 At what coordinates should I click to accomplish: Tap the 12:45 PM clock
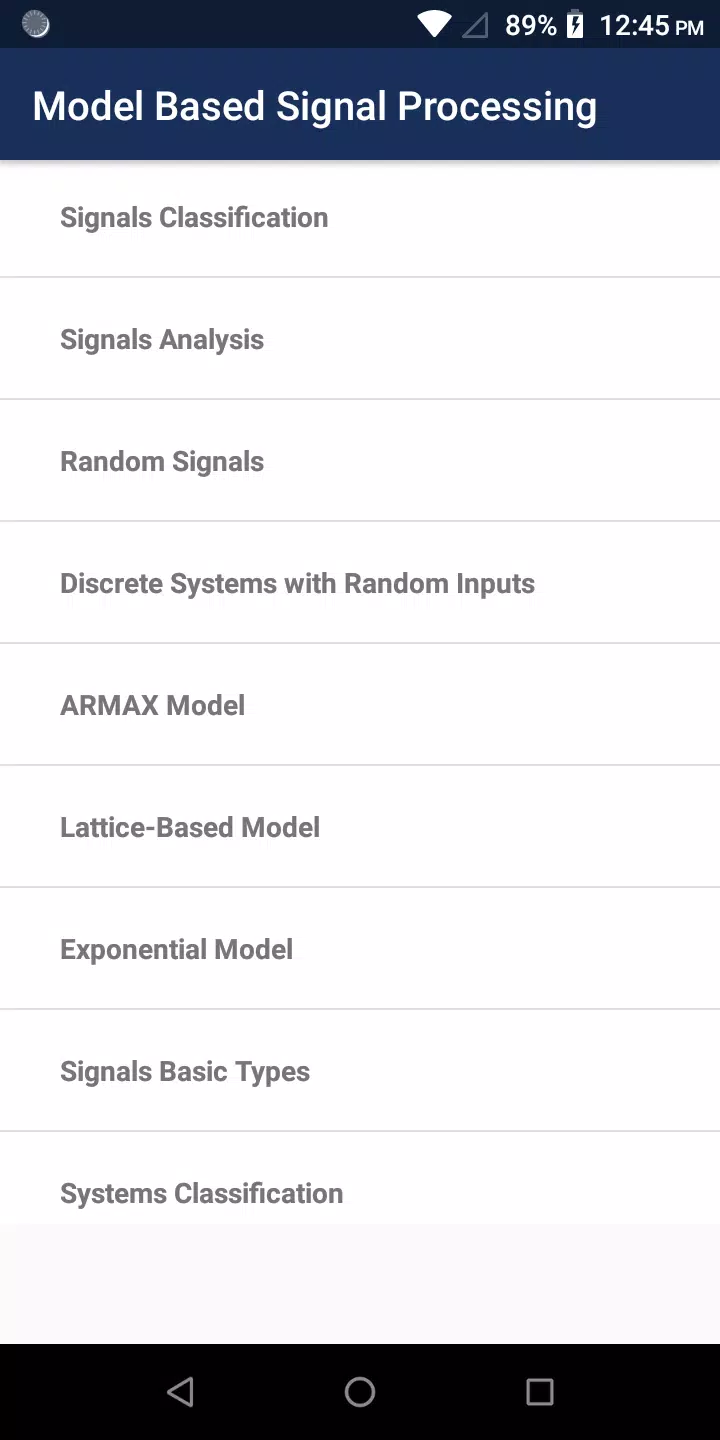pos(651,25)
